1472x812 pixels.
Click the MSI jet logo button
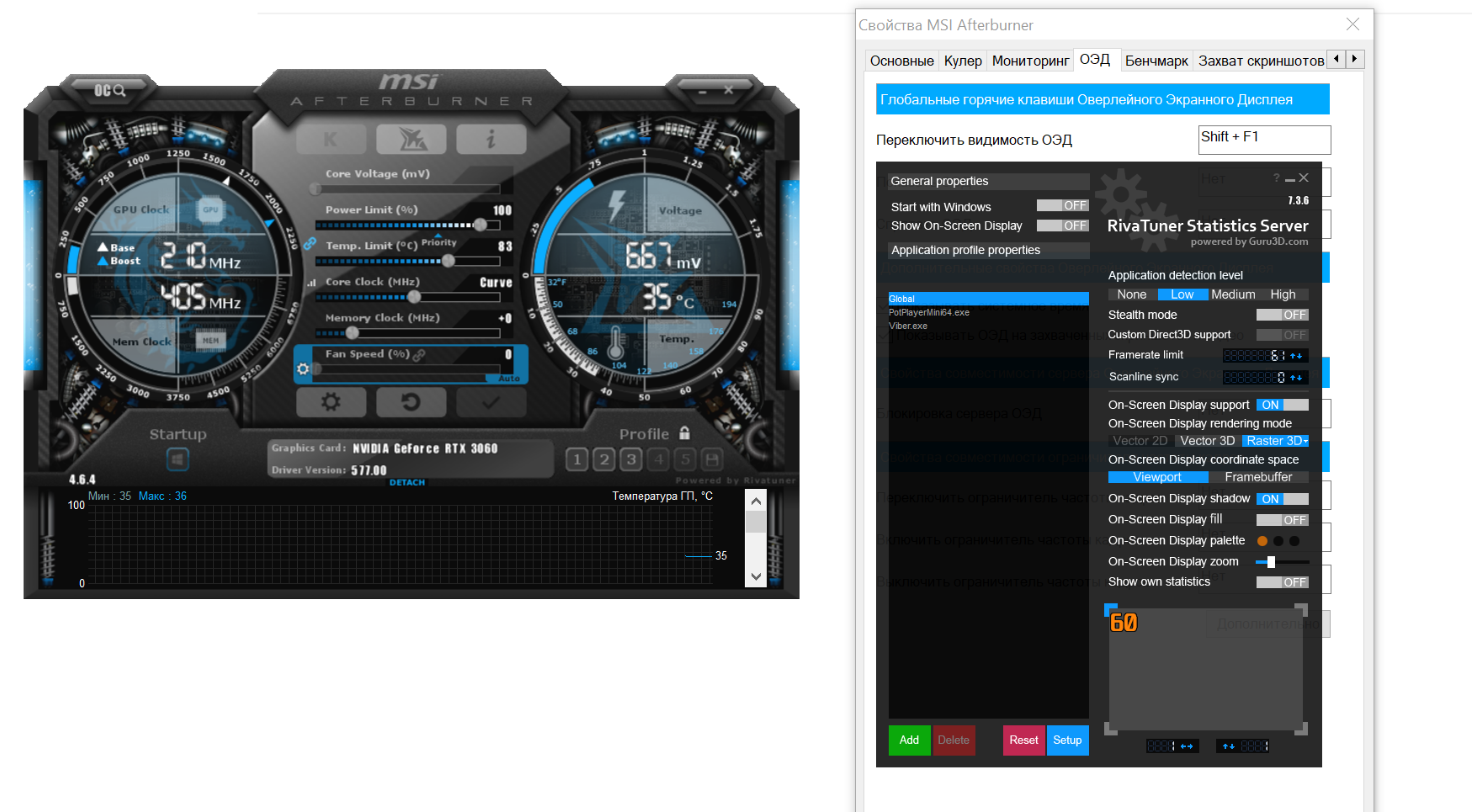(412, 140)
